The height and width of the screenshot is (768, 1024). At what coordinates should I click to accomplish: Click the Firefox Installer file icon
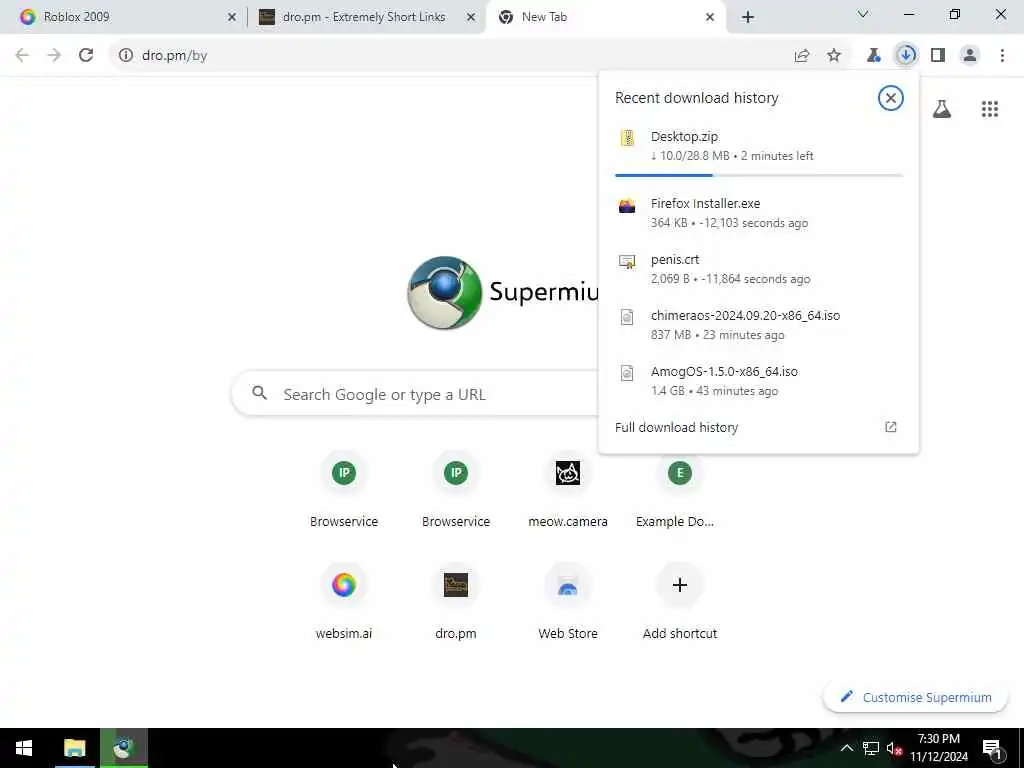click(x=627, y=205)
